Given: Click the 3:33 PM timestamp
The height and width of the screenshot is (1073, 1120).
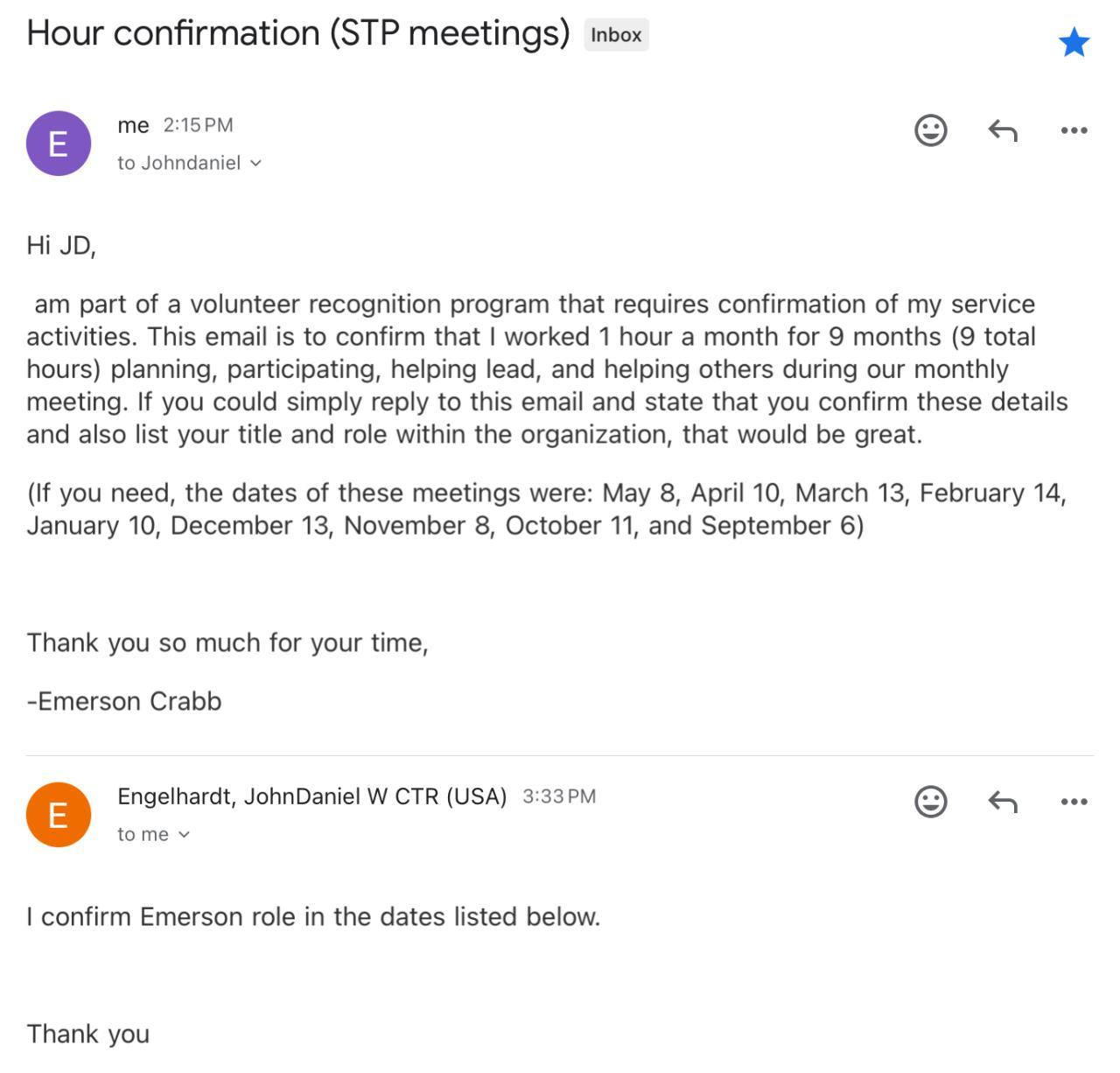Looking at the screenshot, I should [x=559, y=796].
